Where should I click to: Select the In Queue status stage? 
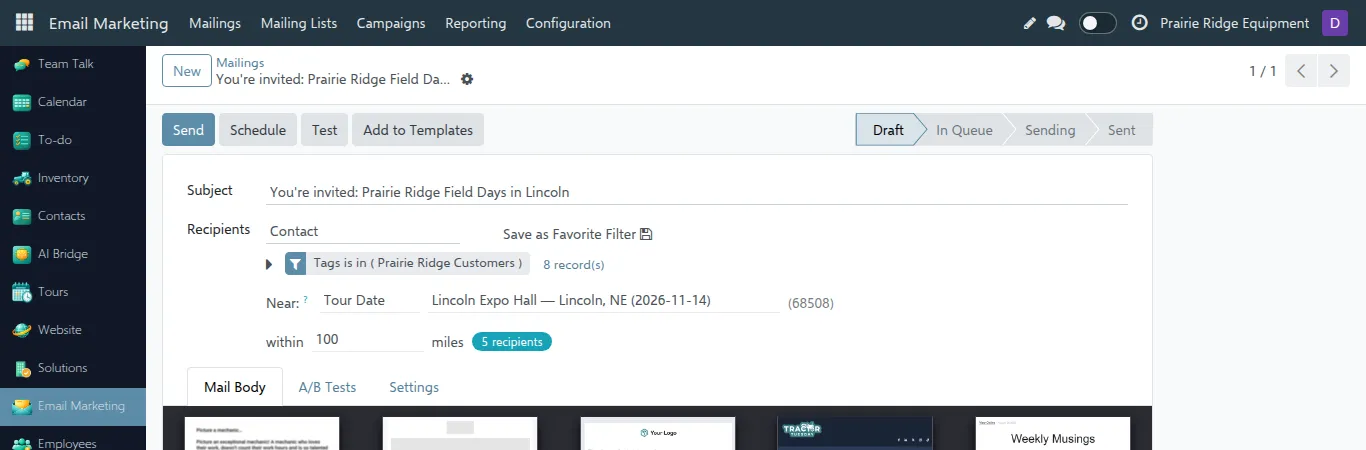click(x=964, y=130)
